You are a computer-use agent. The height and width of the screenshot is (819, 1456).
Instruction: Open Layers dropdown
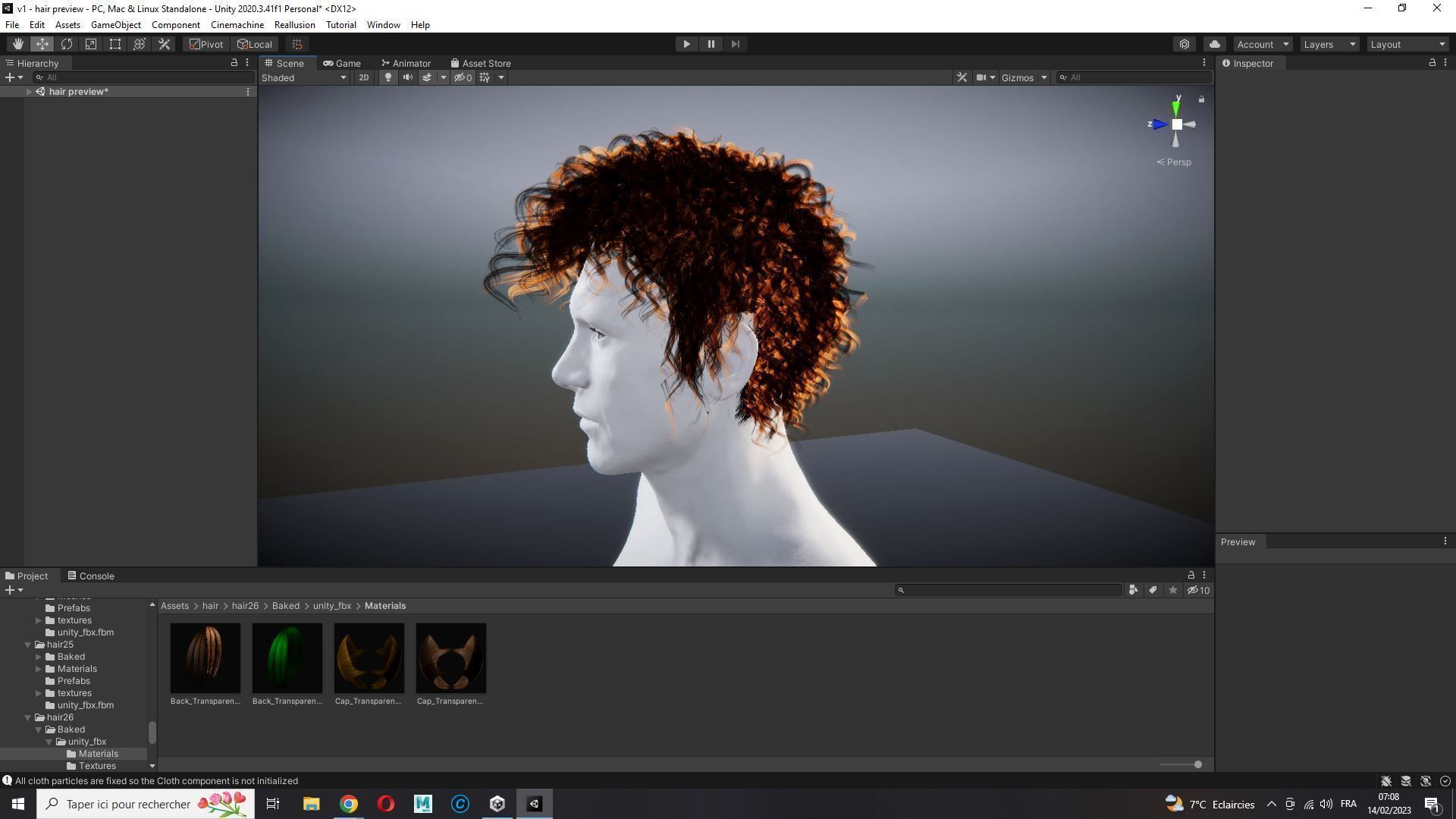coord(1329,44)
